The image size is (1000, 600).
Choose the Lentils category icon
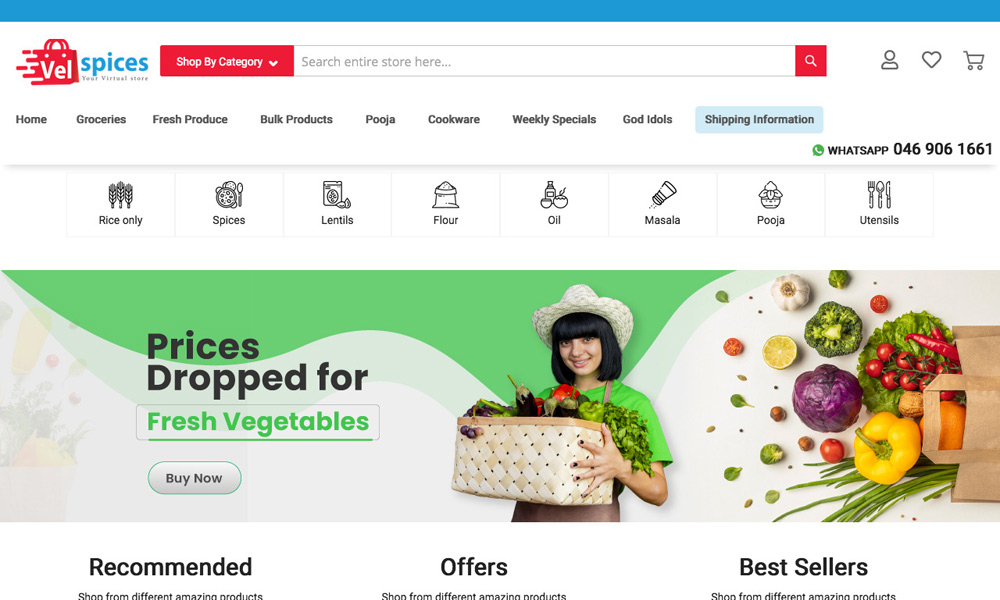pyautogui.click(x=337, y=195)
